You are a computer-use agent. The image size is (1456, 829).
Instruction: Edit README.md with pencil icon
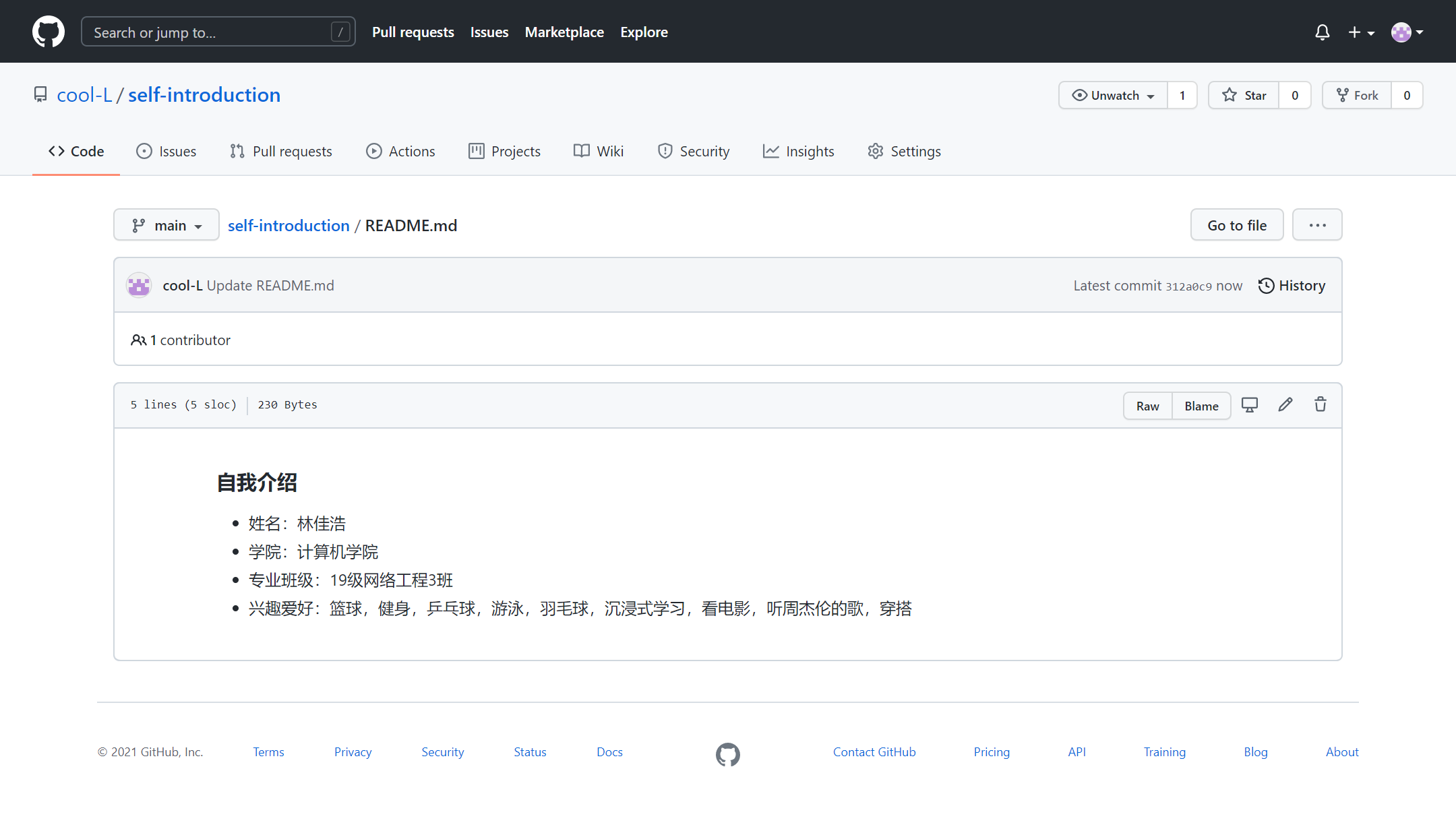(x=1285, y=404)
